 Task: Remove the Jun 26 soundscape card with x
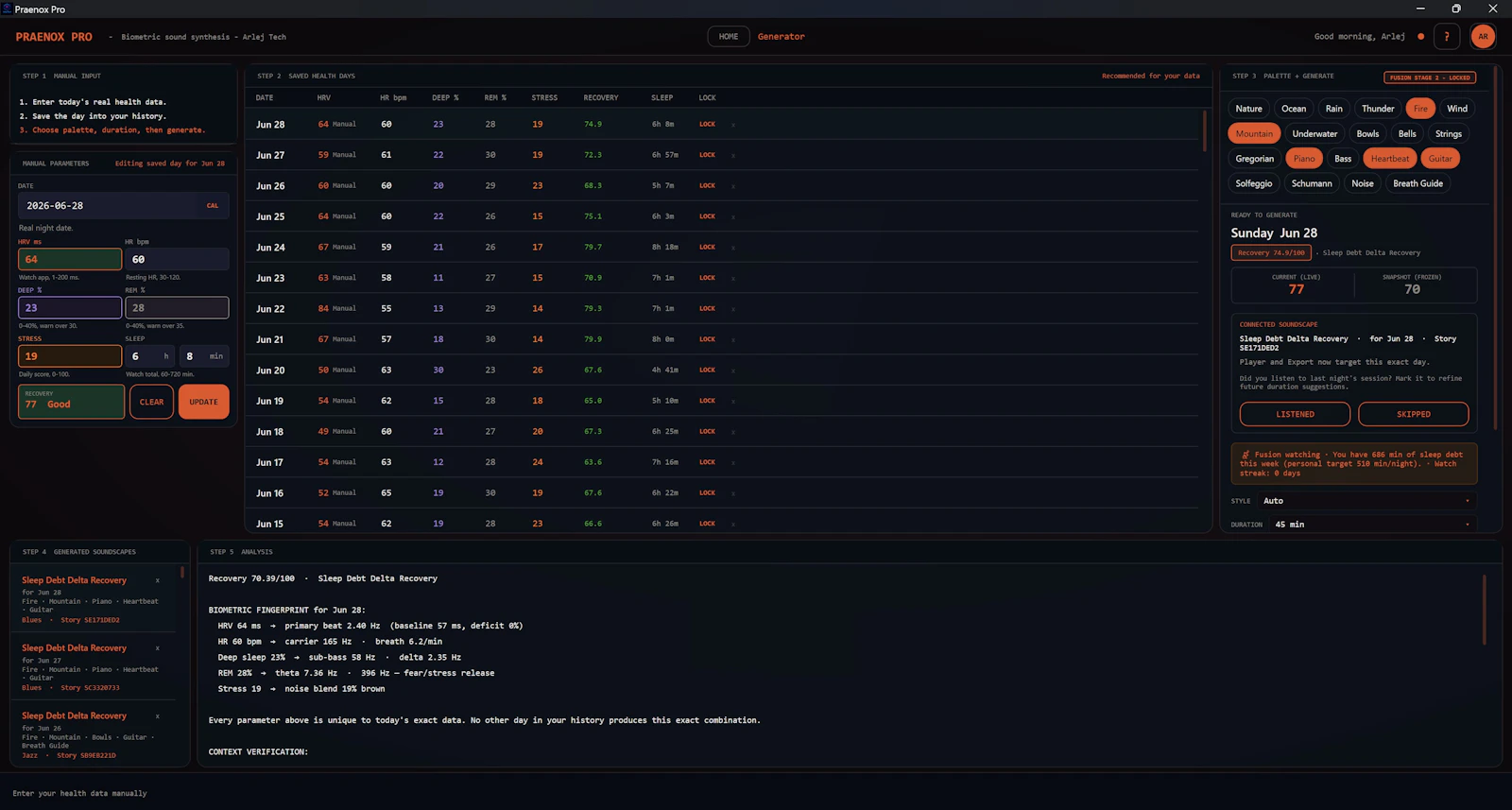(158, 716)
